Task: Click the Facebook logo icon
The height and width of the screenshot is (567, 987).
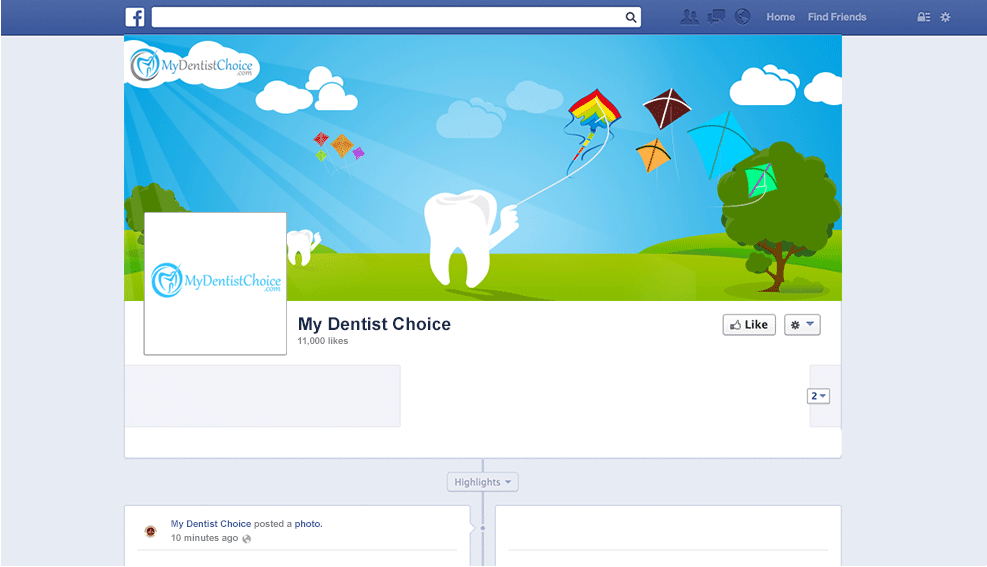Action: (x=135, y=17)
